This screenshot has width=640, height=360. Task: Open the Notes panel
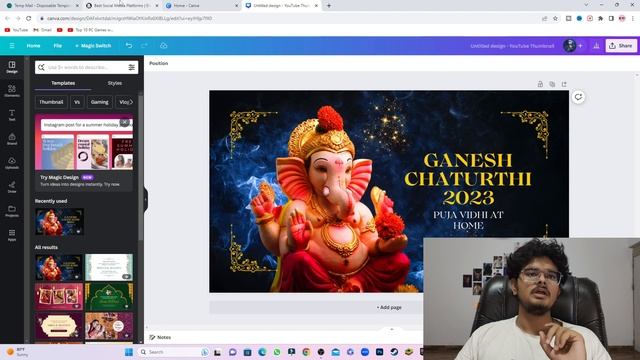(x=160, y=338)
